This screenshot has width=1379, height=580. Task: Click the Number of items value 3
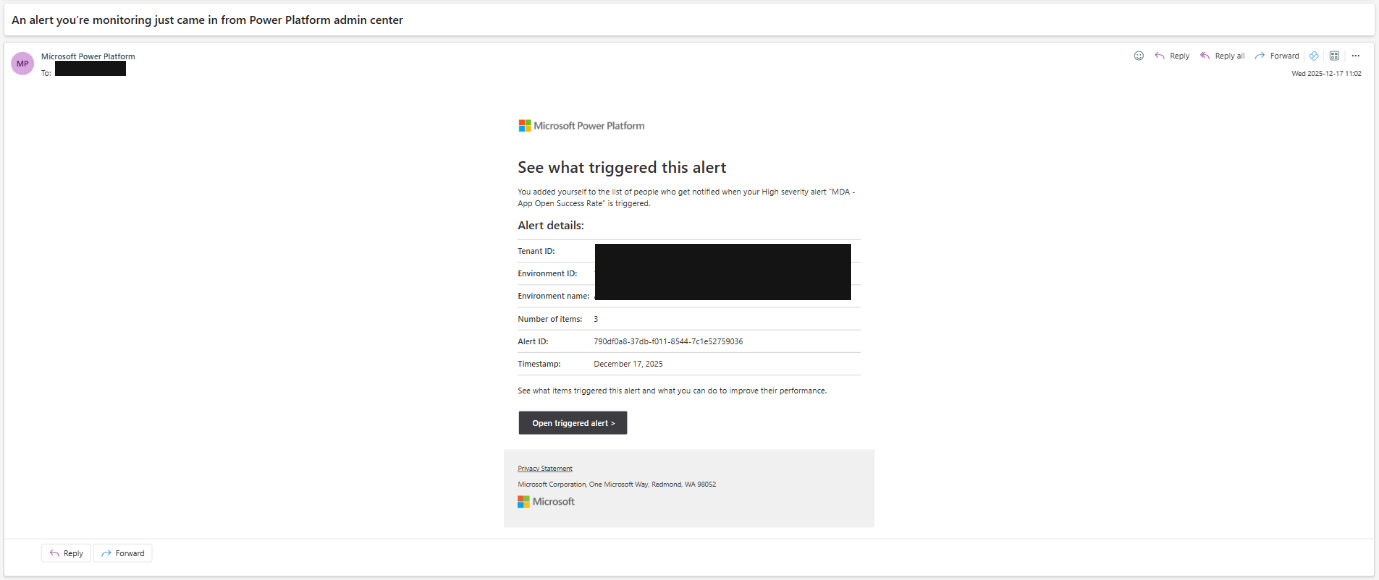[x=596, y=319]
